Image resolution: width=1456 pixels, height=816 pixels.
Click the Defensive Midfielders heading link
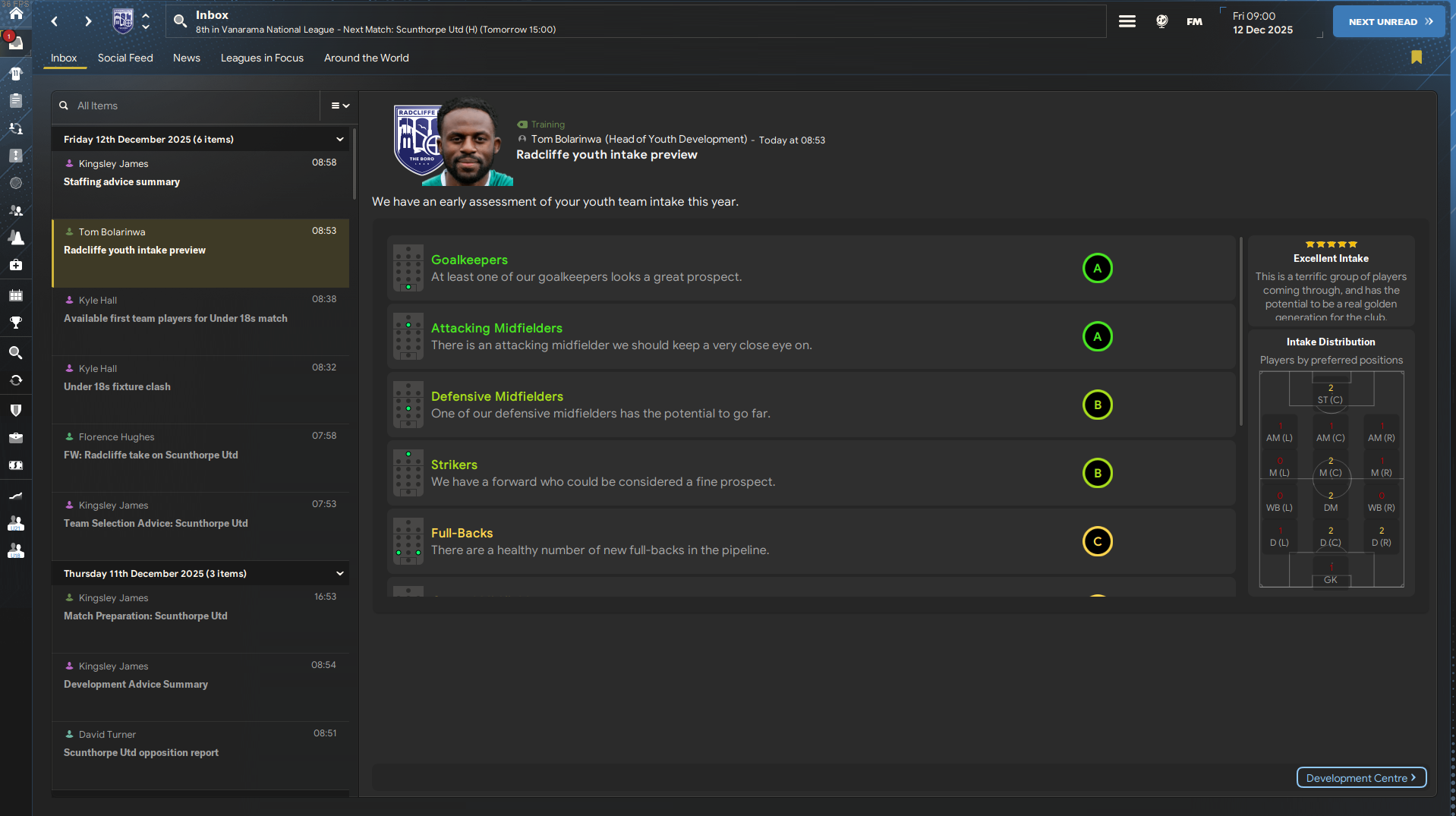pyautogui.click(x=497, y=396)
